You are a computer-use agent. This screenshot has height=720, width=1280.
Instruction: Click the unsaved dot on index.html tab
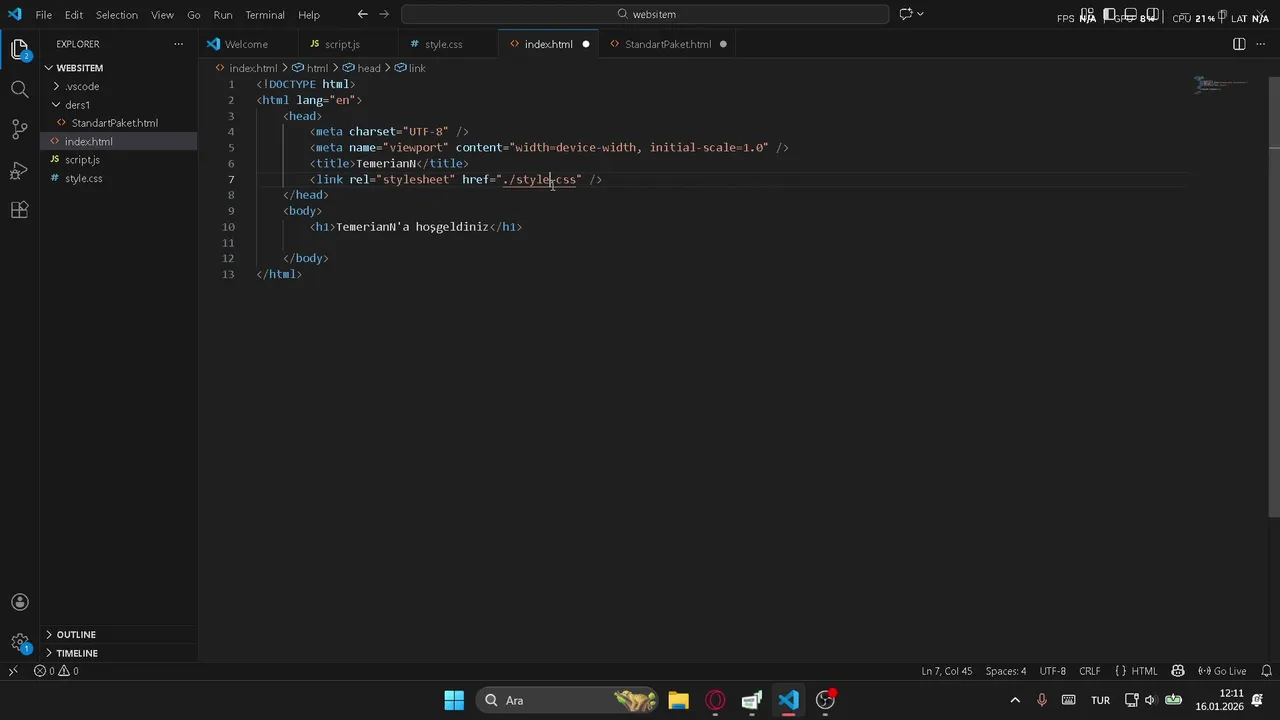tap(586, 44)
